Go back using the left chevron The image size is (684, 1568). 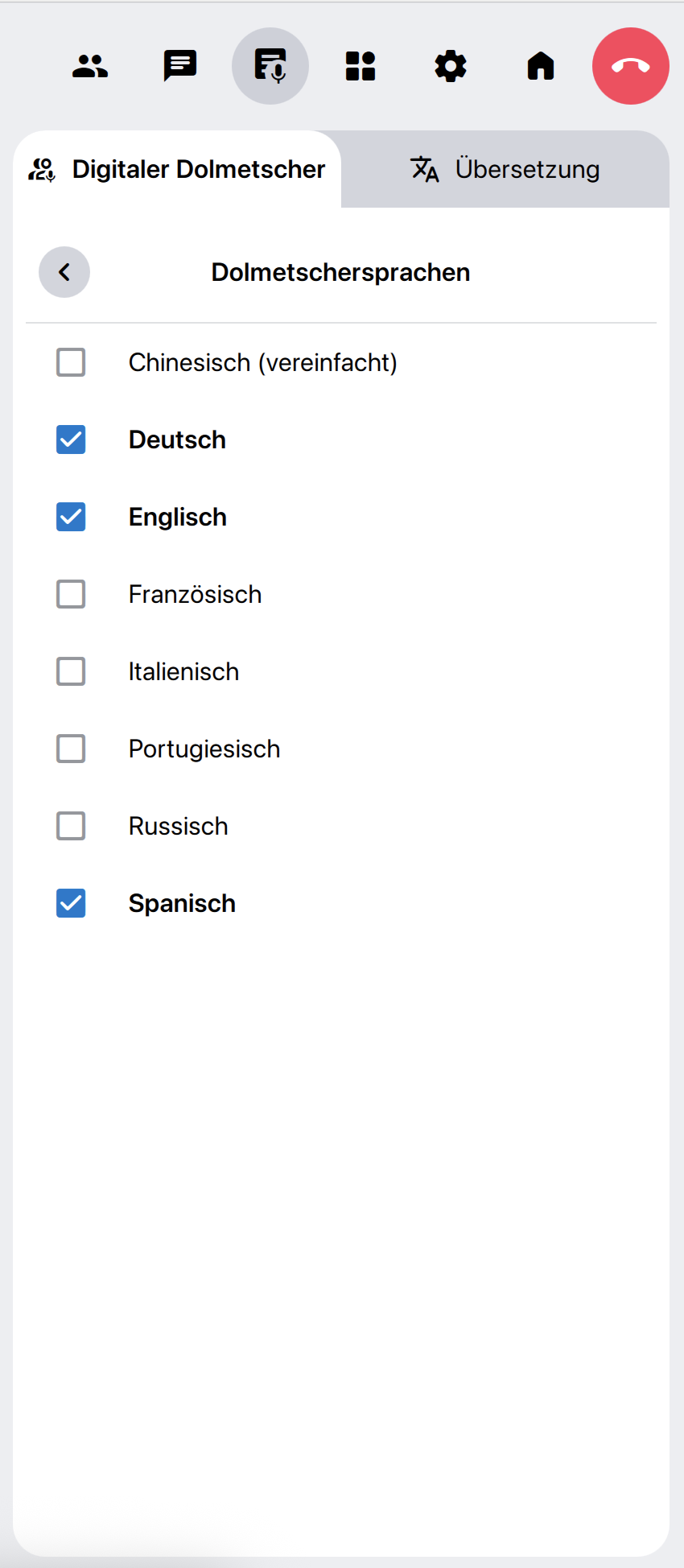64,272
